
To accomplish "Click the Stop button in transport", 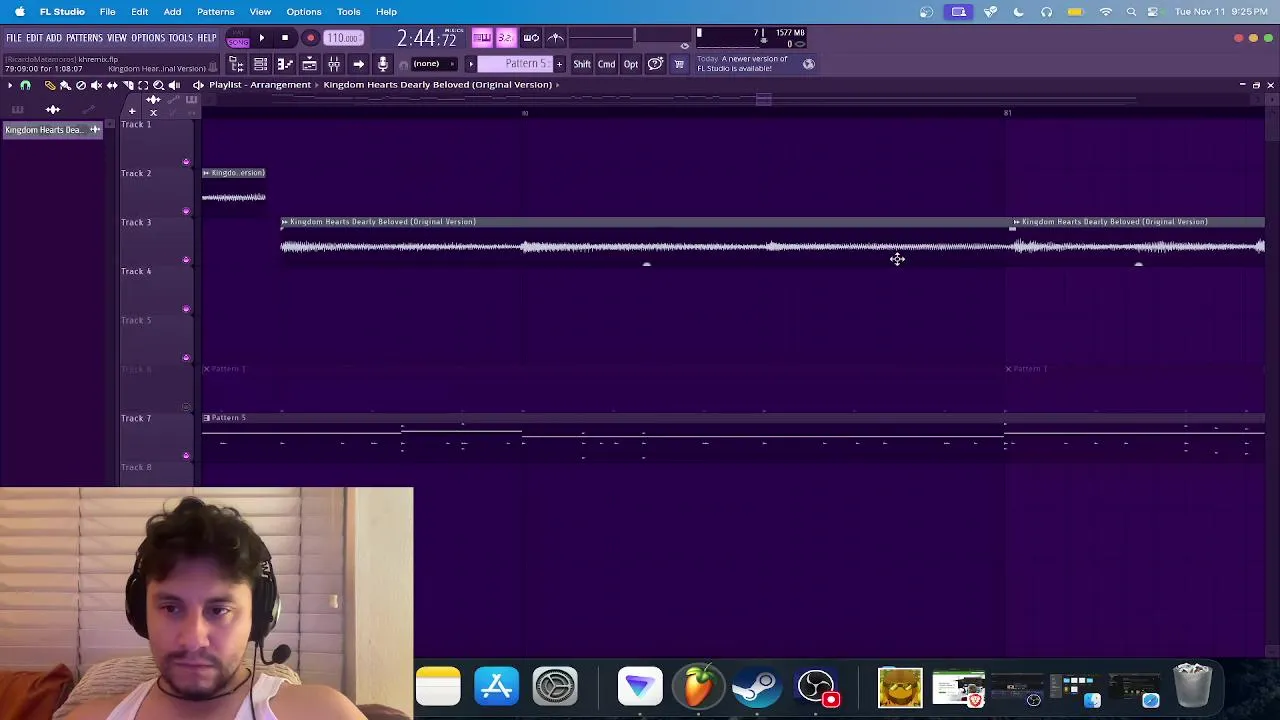I will pos(285,38).
